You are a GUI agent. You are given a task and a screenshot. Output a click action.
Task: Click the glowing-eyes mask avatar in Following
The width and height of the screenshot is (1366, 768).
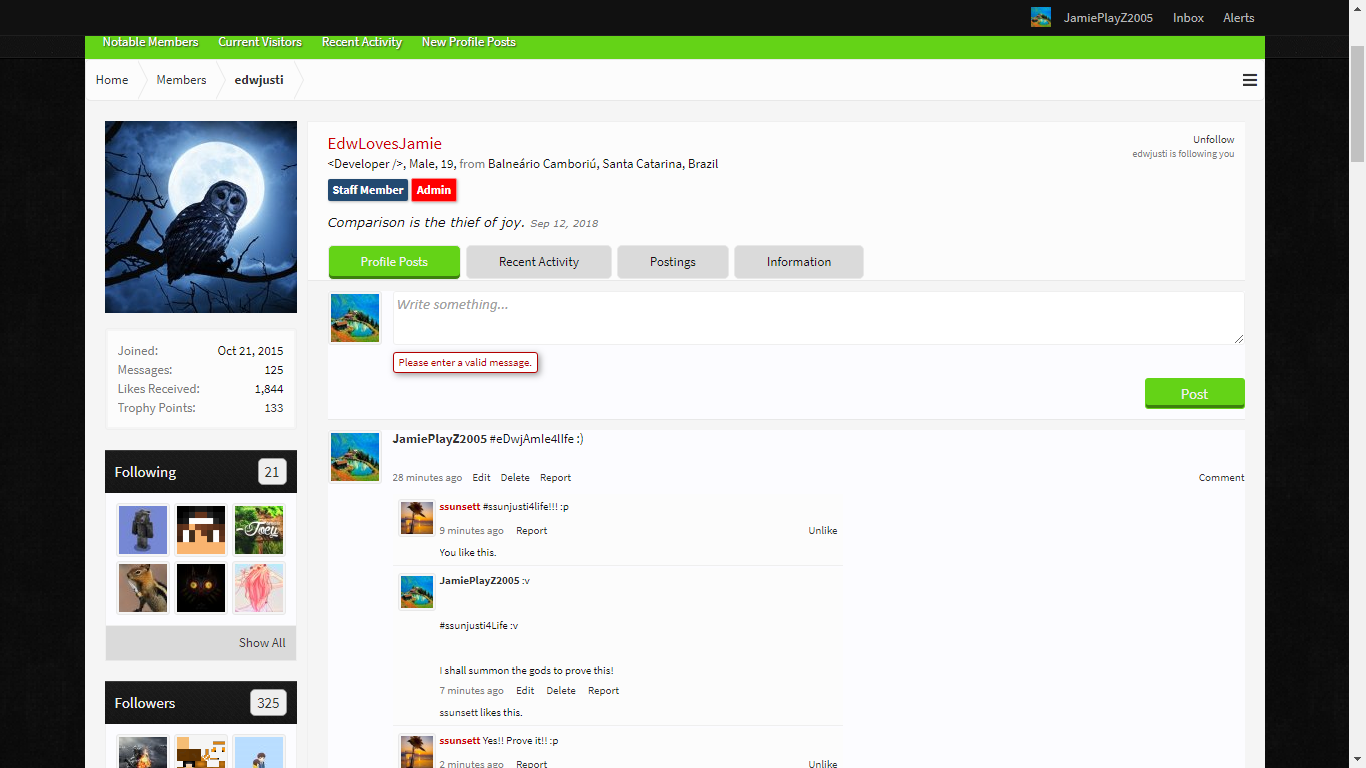(x=201, y=588)
